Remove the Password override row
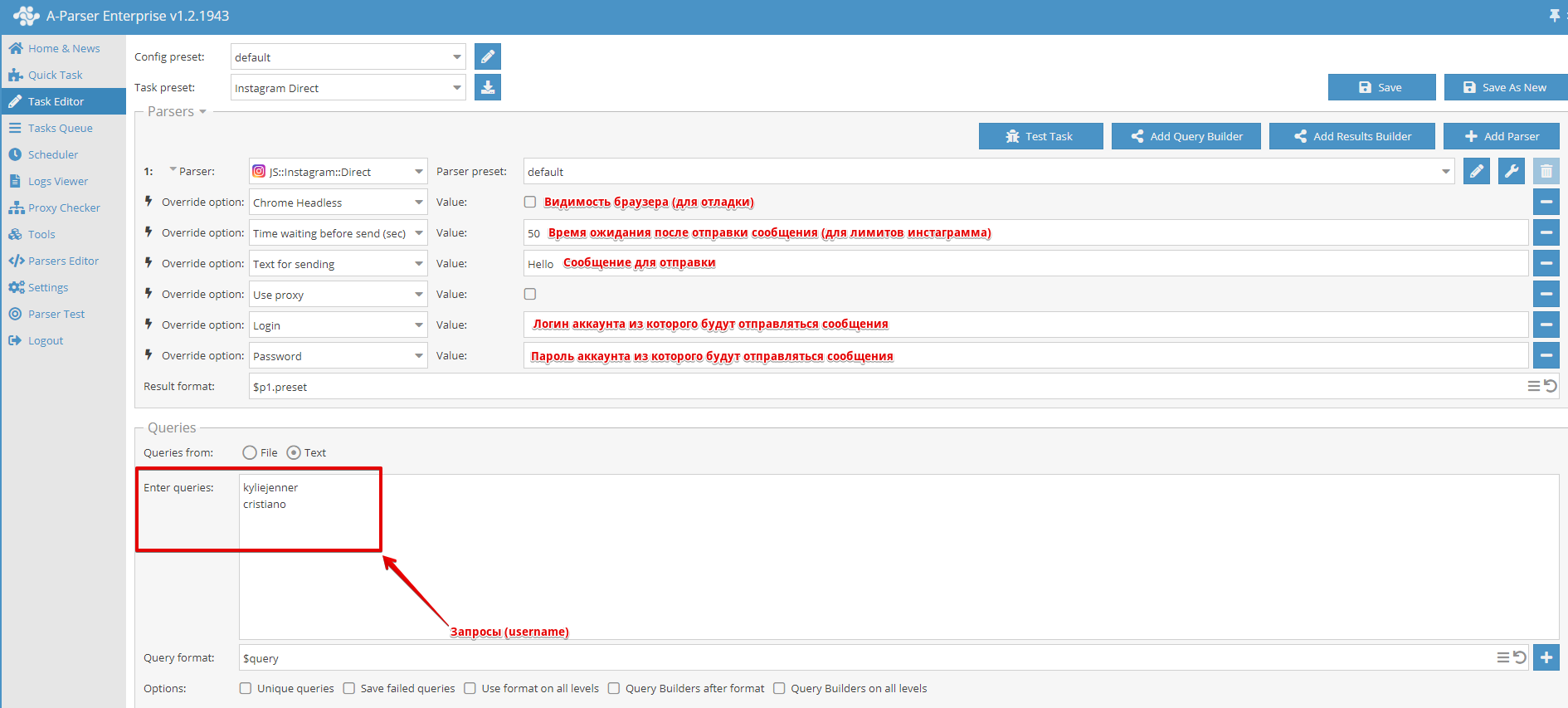Screen dimensions: 1568x708 point(1546,355)
